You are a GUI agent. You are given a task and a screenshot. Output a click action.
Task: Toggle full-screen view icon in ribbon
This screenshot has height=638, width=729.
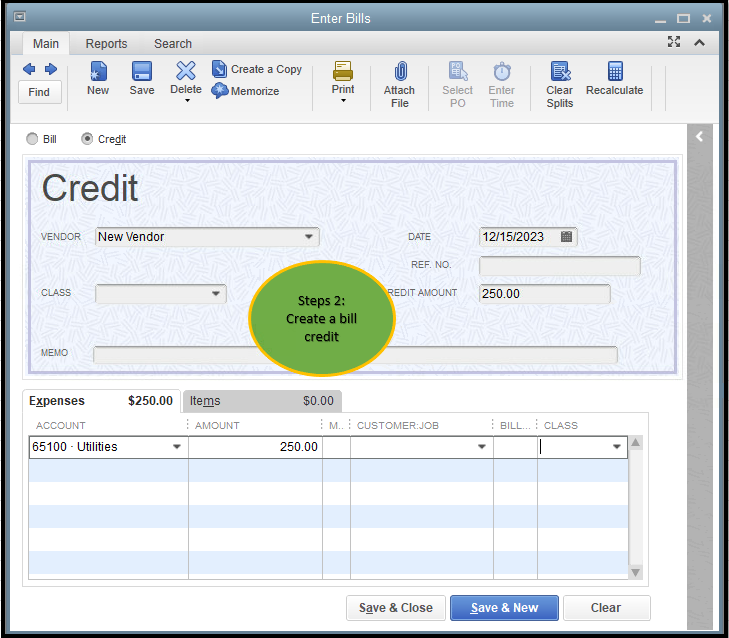674,42
